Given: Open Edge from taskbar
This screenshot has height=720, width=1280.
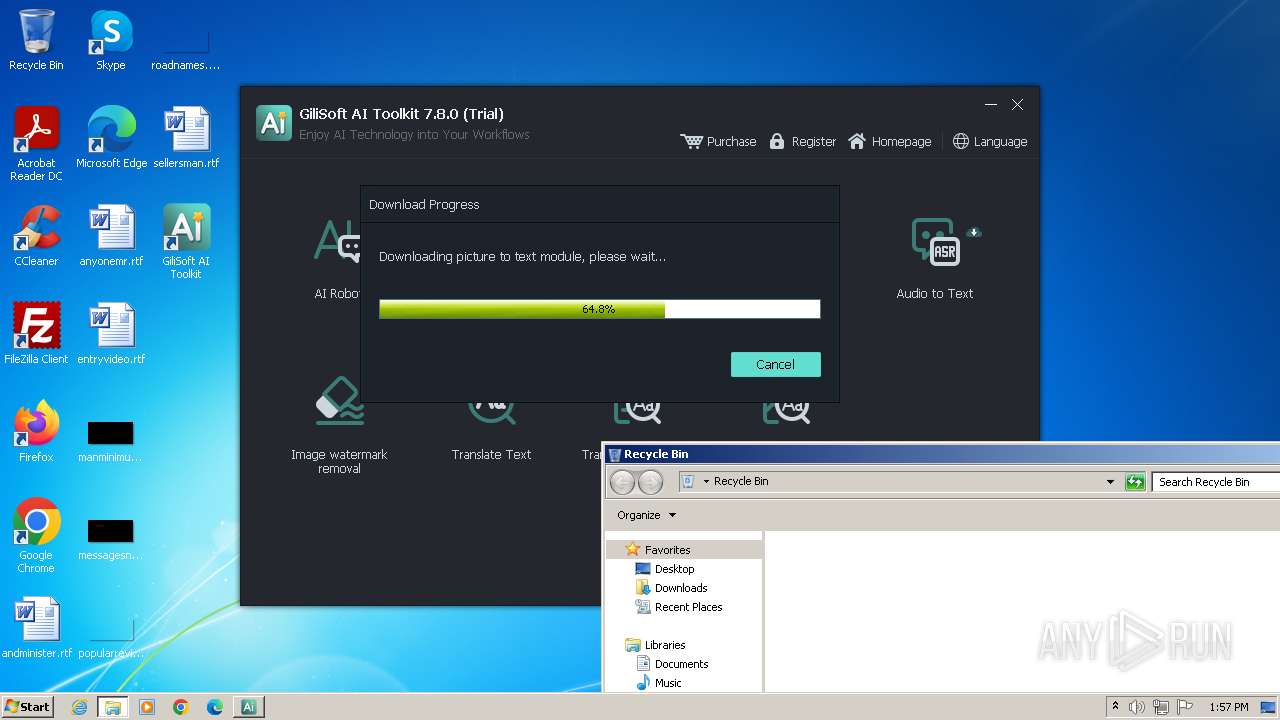Looking at the screenshot, I should (x=215, y=707).
